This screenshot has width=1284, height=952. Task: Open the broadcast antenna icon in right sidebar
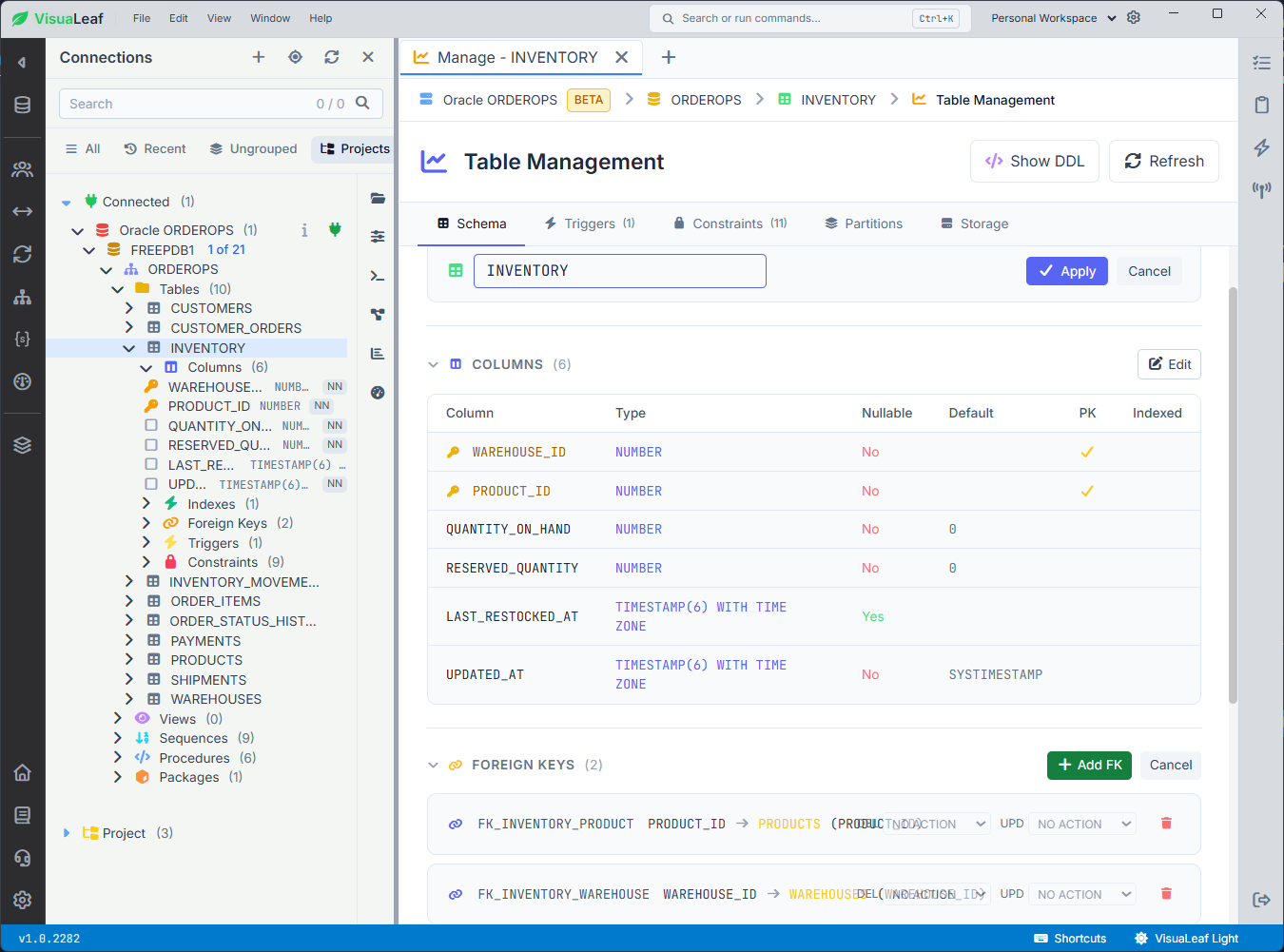(x=1261, y=189)
